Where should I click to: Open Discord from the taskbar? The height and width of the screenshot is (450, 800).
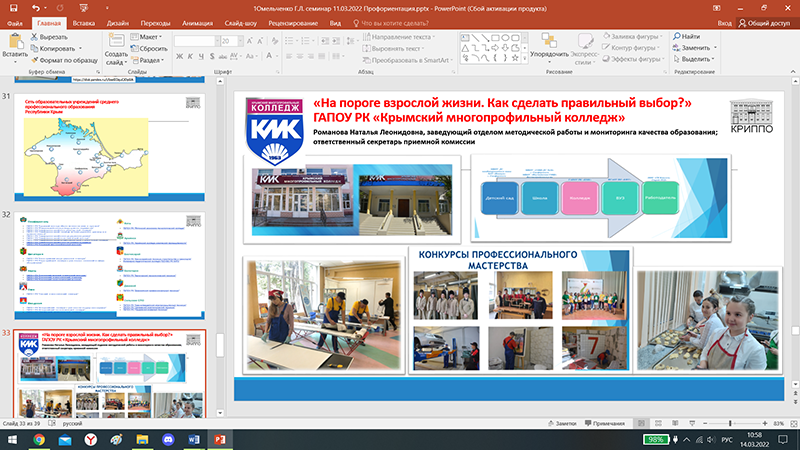168,439
